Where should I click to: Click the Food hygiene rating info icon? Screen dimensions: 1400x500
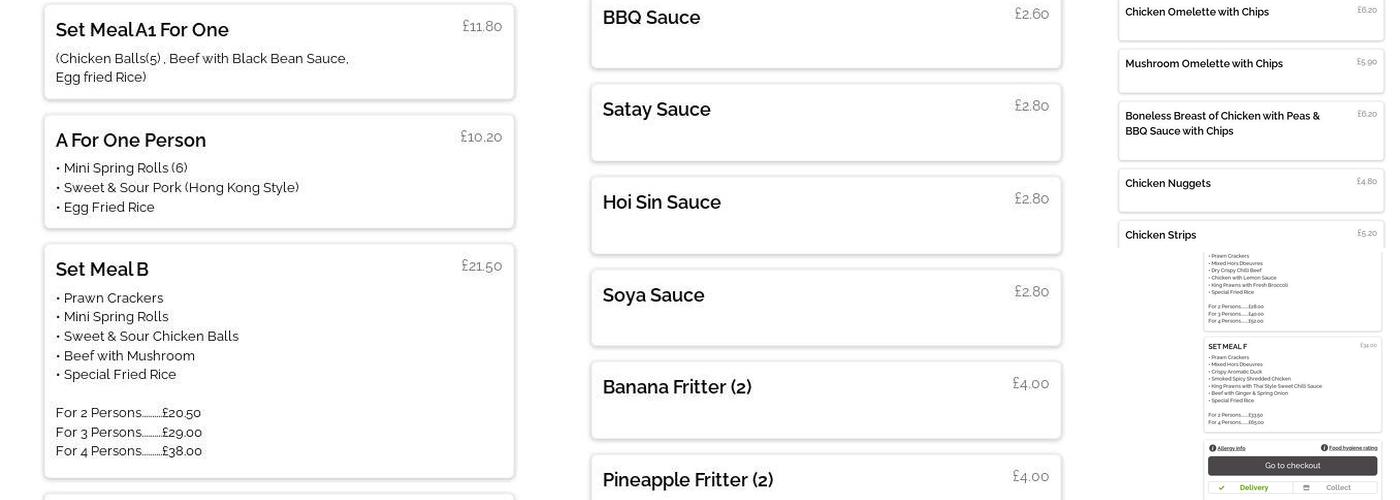[1325, 448]
